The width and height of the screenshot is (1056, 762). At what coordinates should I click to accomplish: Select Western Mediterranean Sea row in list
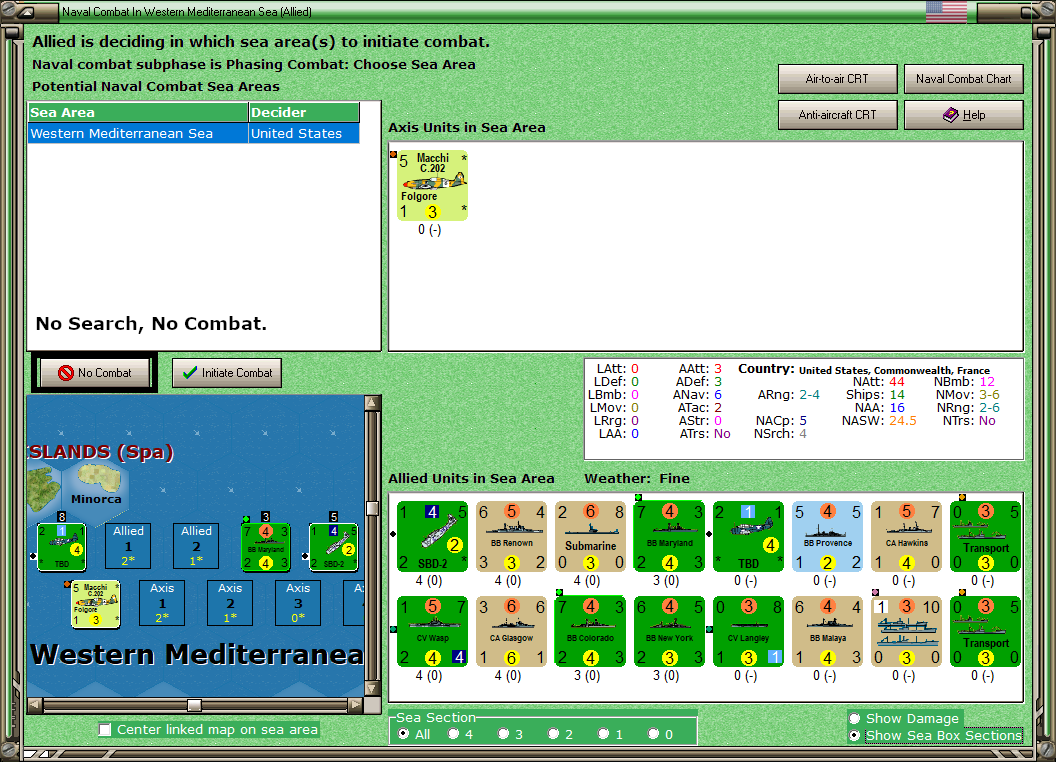click(x=194, y=133)
